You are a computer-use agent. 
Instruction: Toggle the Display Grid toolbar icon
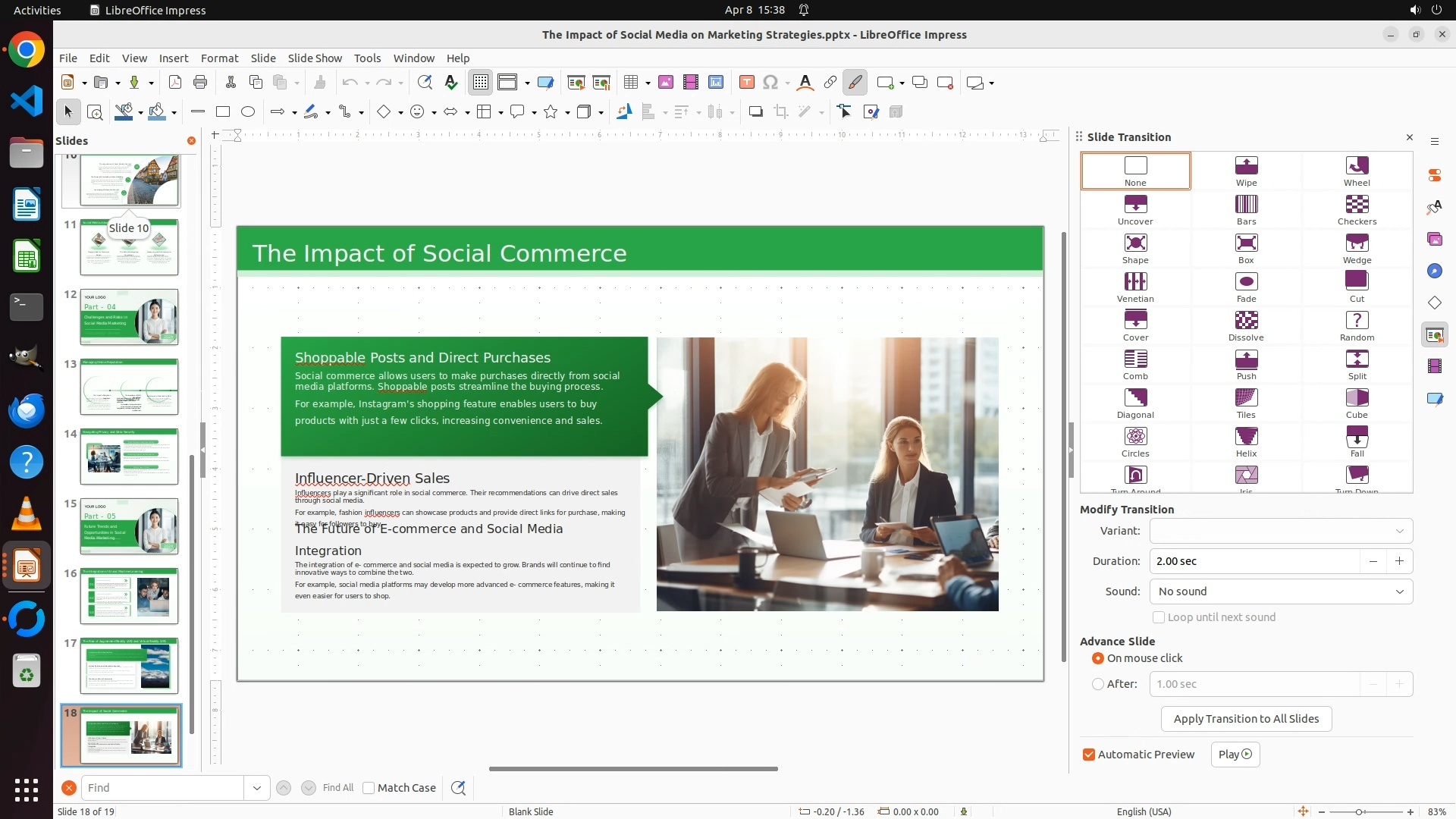coord(481,83)
